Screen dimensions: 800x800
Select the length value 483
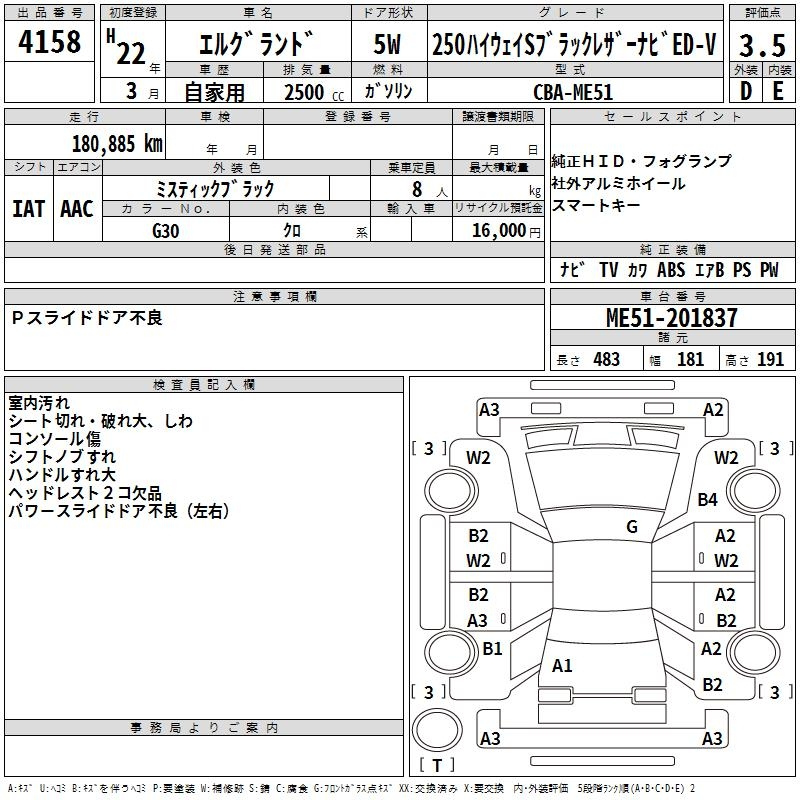coord(607,360)
